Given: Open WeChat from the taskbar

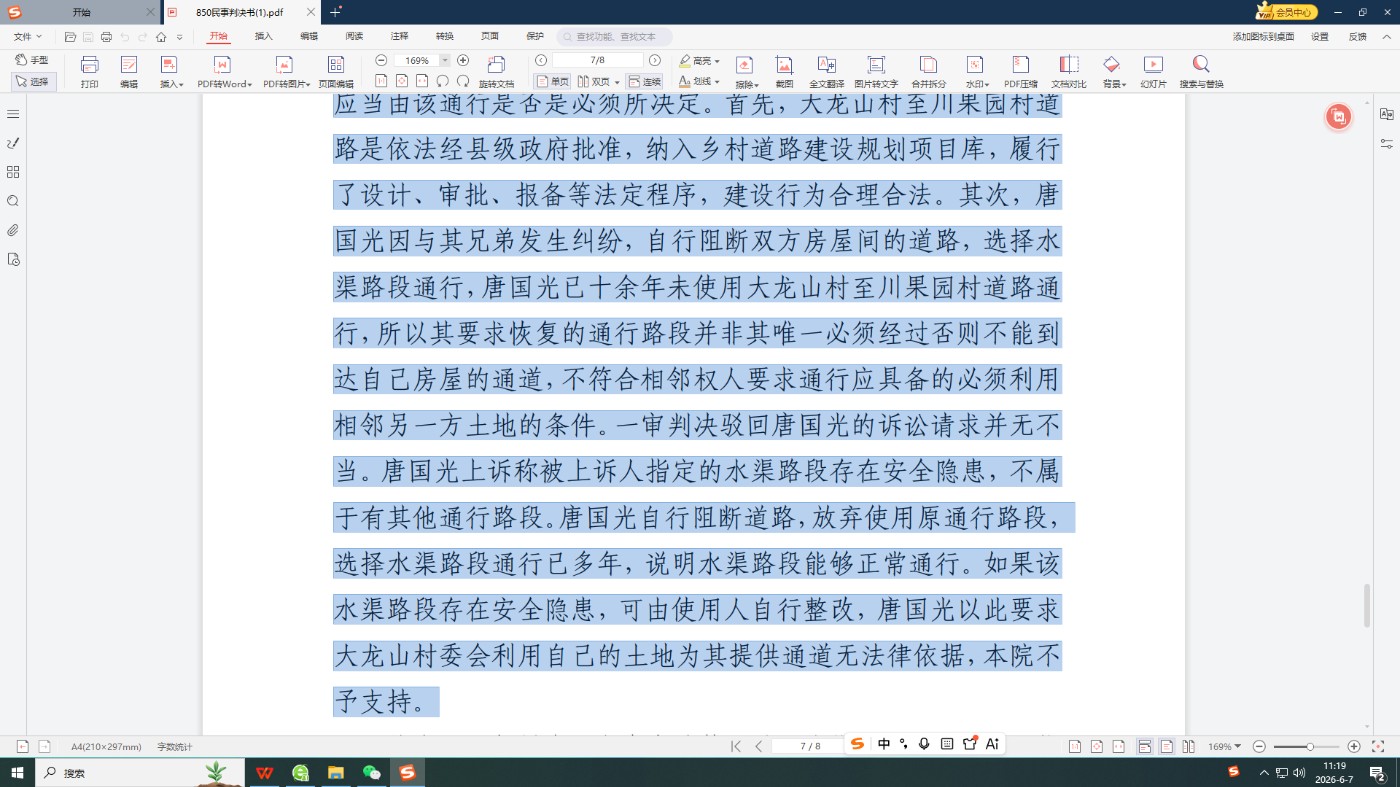Looking at the screenshot, I should pos(372,772).
